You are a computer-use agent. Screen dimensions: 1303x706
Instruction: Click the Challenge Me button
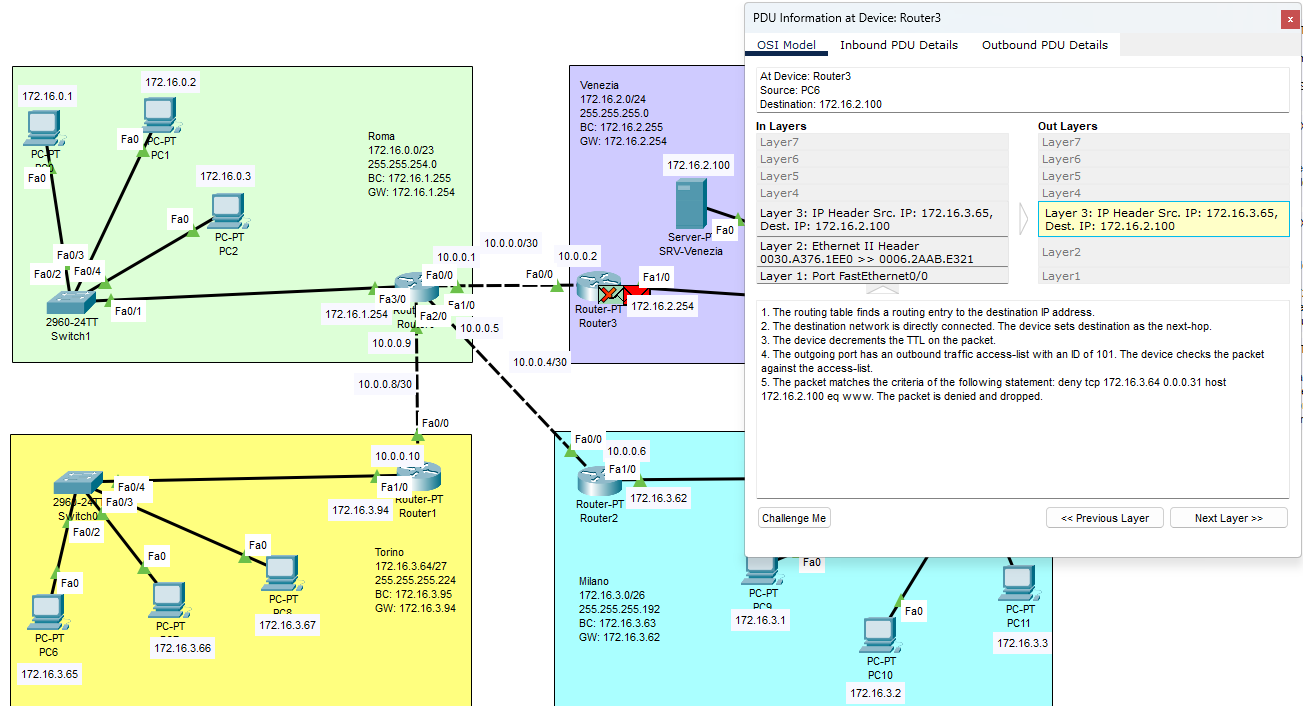tap(793, 517)
